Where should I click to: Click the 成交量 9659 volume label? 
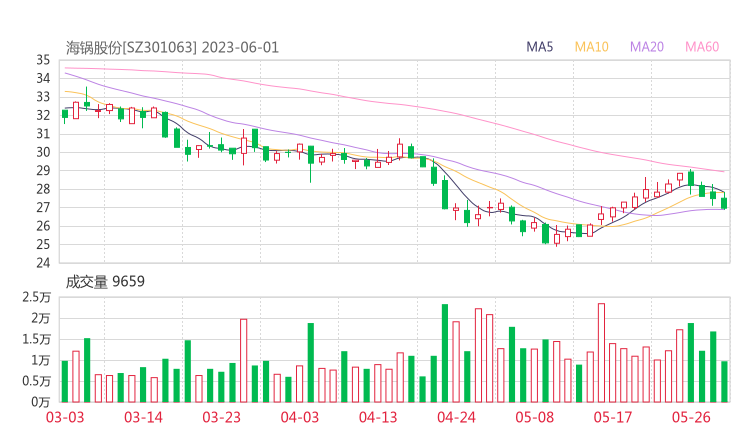105,282
